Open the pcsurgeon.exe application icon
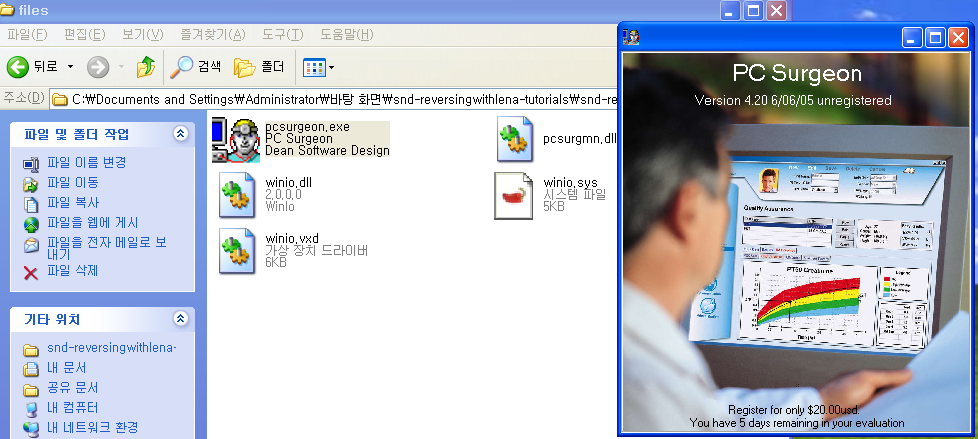The image size is (978, 439). coord(236,139)
